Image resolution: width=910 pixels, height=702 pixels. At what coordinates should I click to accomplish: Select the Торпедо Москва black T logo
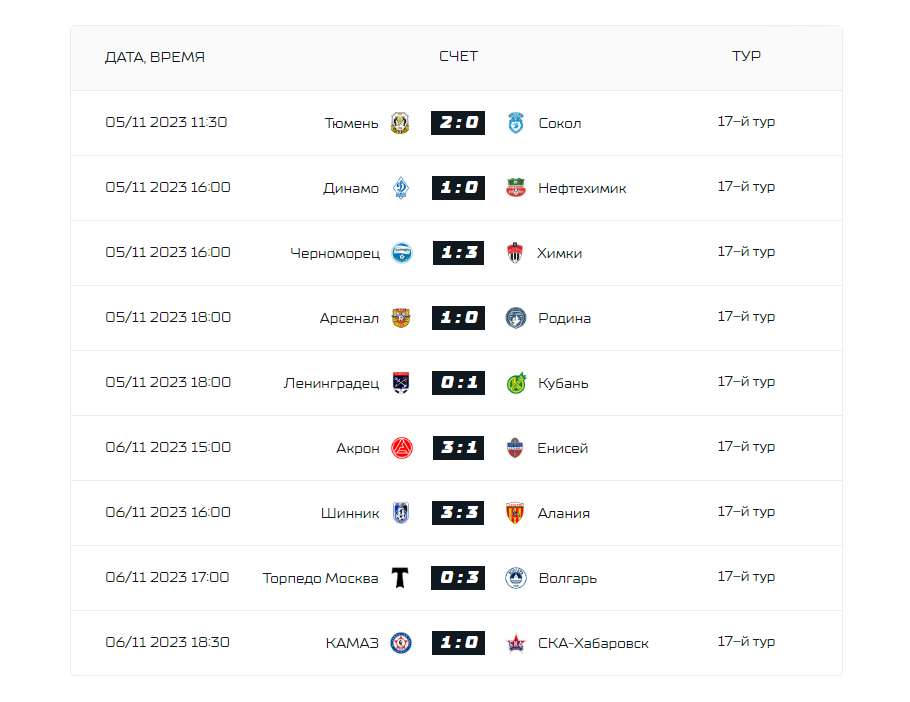400,578
